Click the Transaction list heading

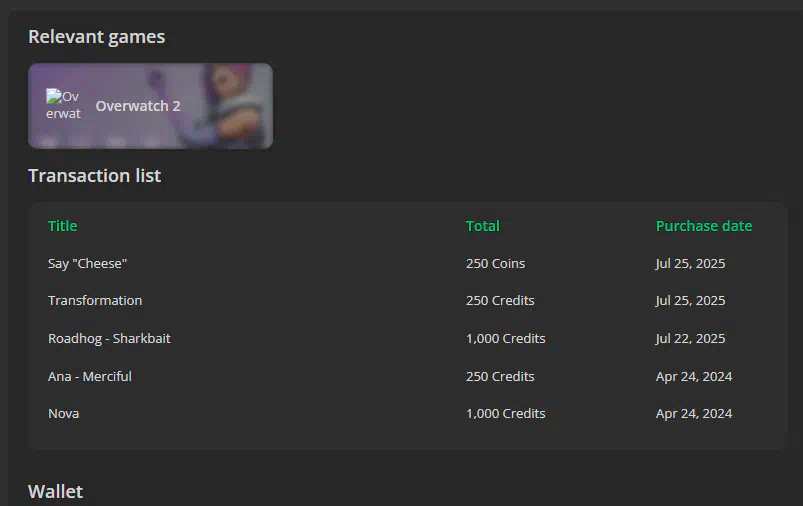click(x=94, y=176)
